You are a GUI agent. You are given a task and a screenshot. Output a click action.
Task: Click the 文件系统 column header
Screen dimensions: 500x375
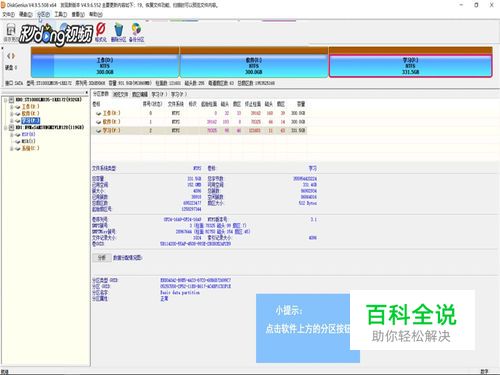coord(176,104)
